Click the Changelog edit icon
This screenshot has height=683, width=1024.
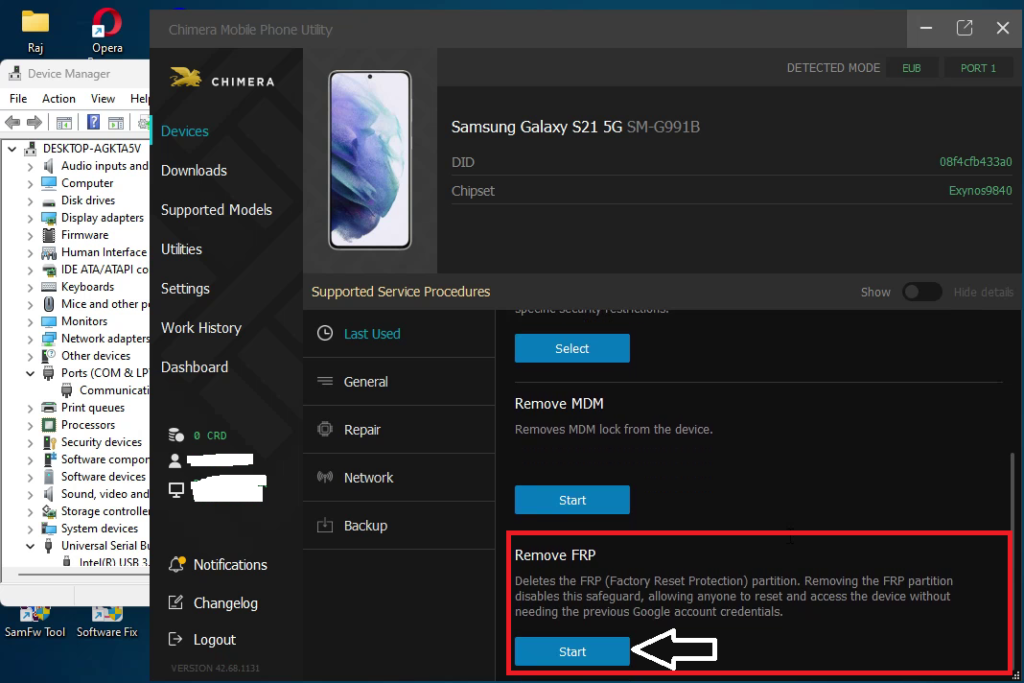[176, 602]
